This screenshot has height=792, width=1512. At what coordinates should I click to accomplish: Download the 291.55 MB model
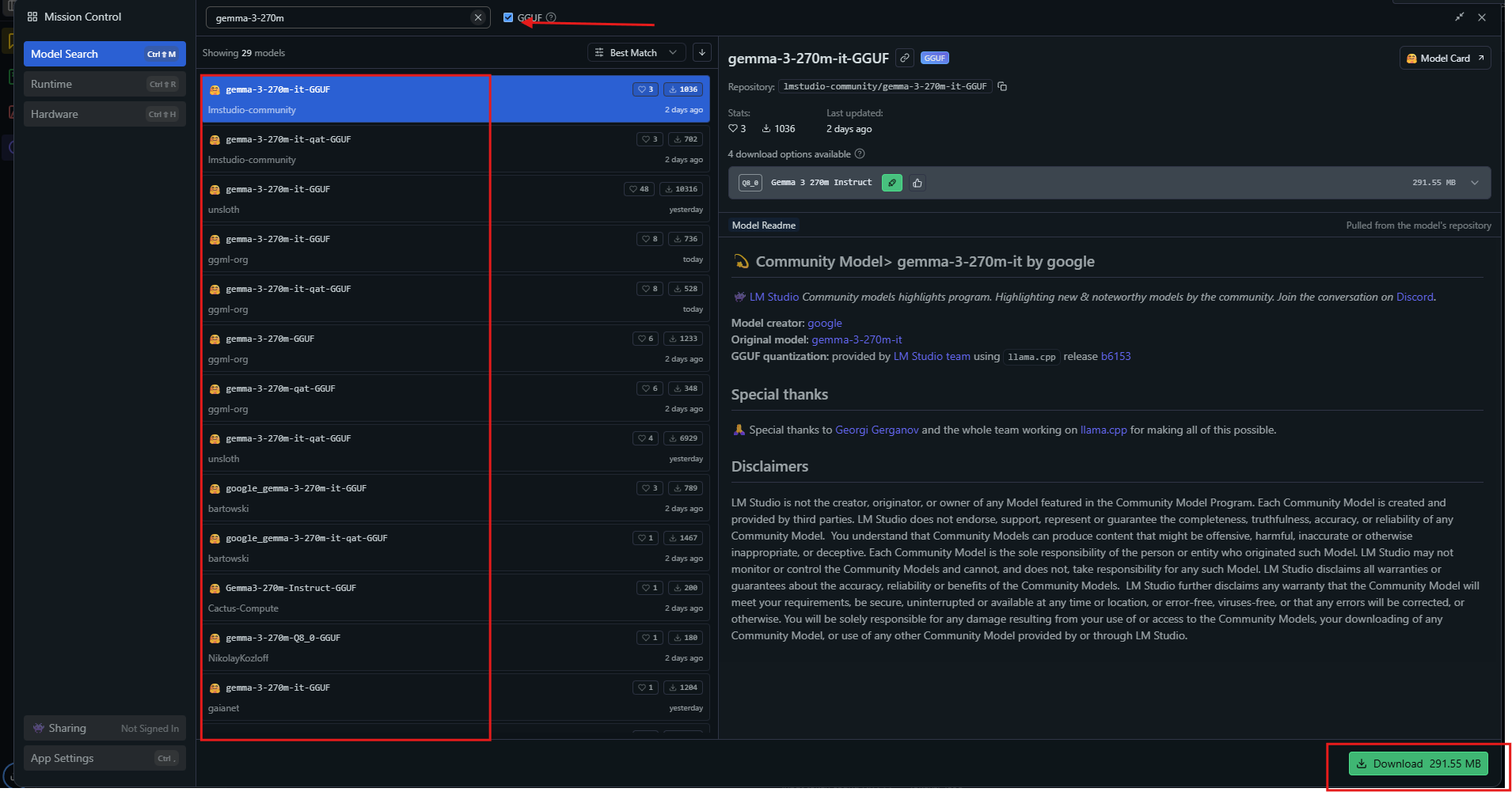coord(1419,764)
